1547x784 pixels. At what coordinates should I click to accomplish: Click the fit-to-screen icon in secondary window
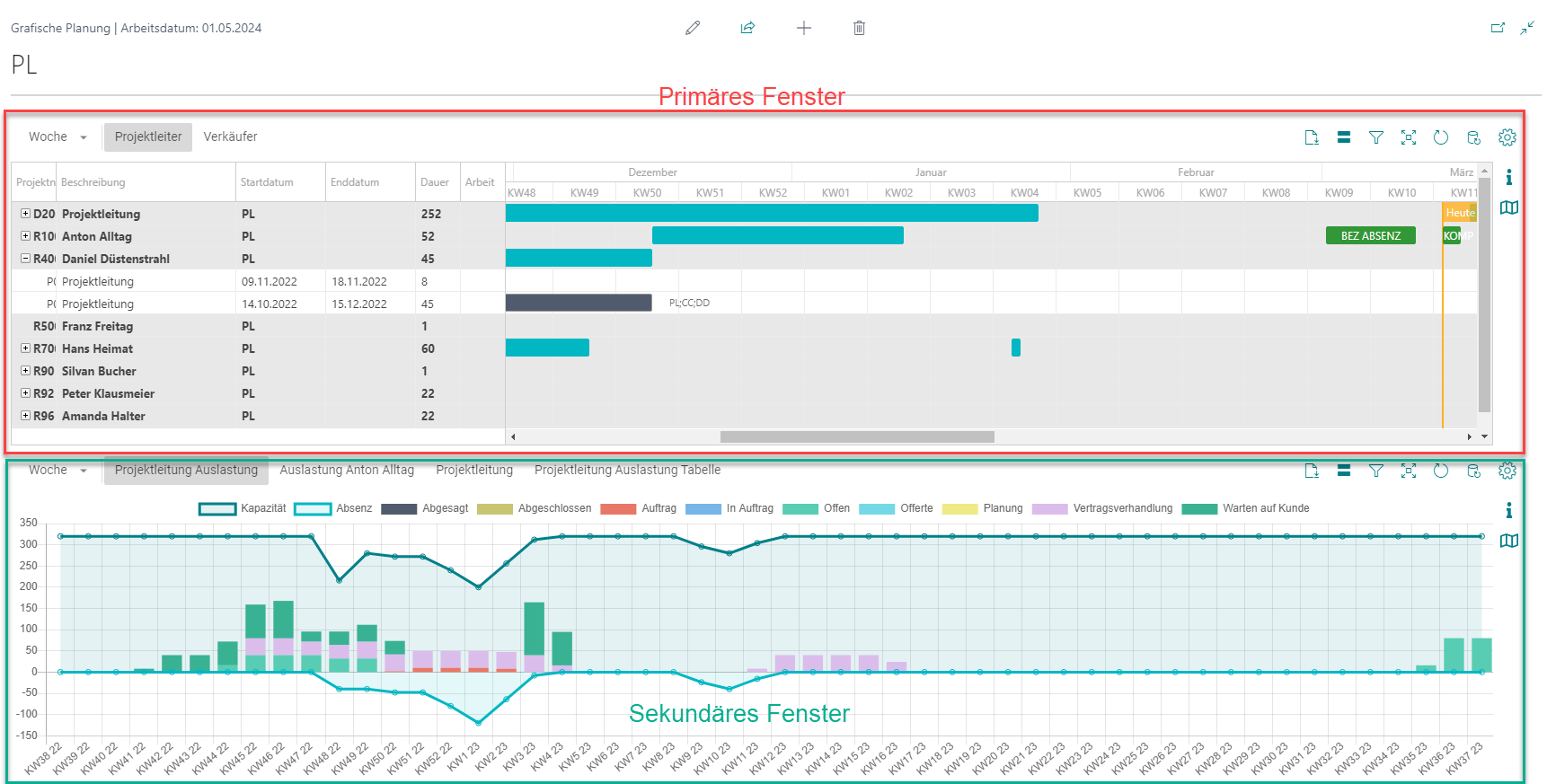[1409, 471]
